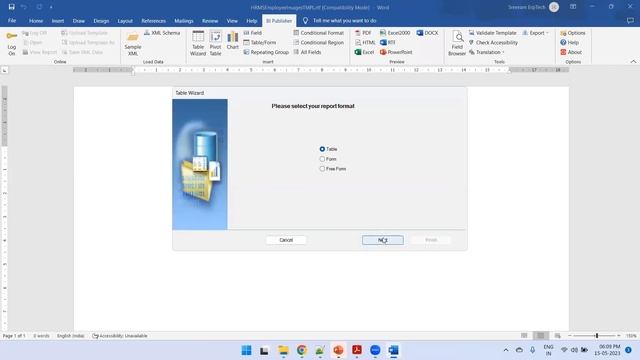Preview report as DOCX
The width and height of the screenshot is (640, 360).
427,33
